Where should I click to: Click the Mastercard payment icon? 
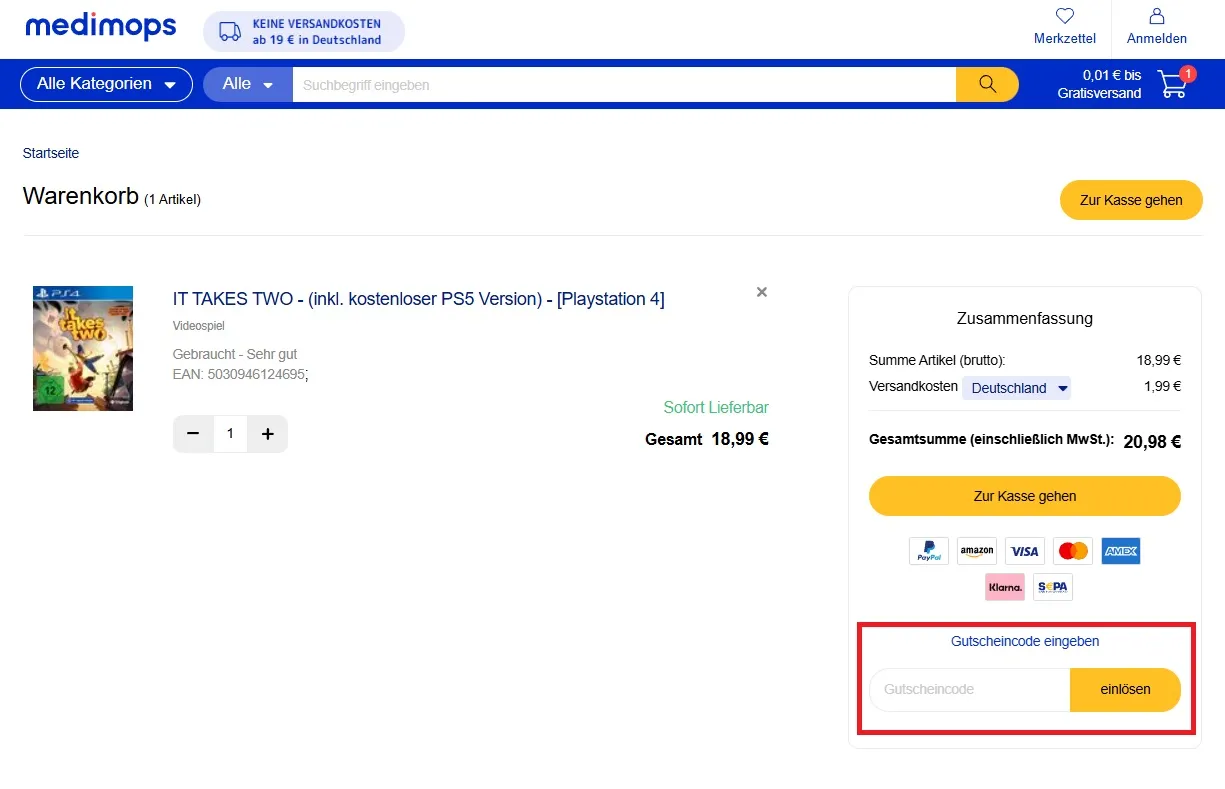tap(1072, 551)
